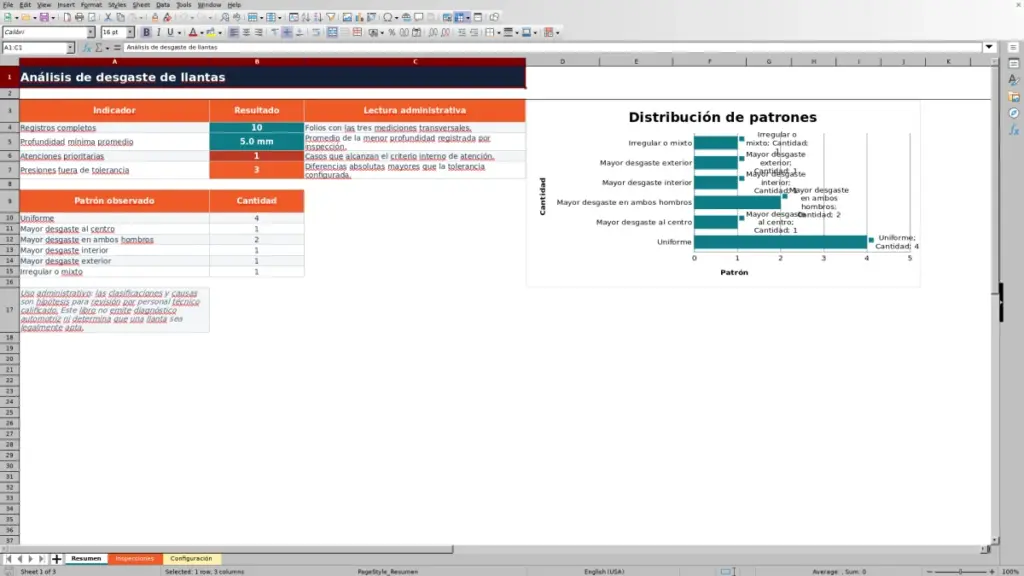Screen dimensions: 1024x576
Task: Open the Format menu
Action: click(x=91, y=5)
